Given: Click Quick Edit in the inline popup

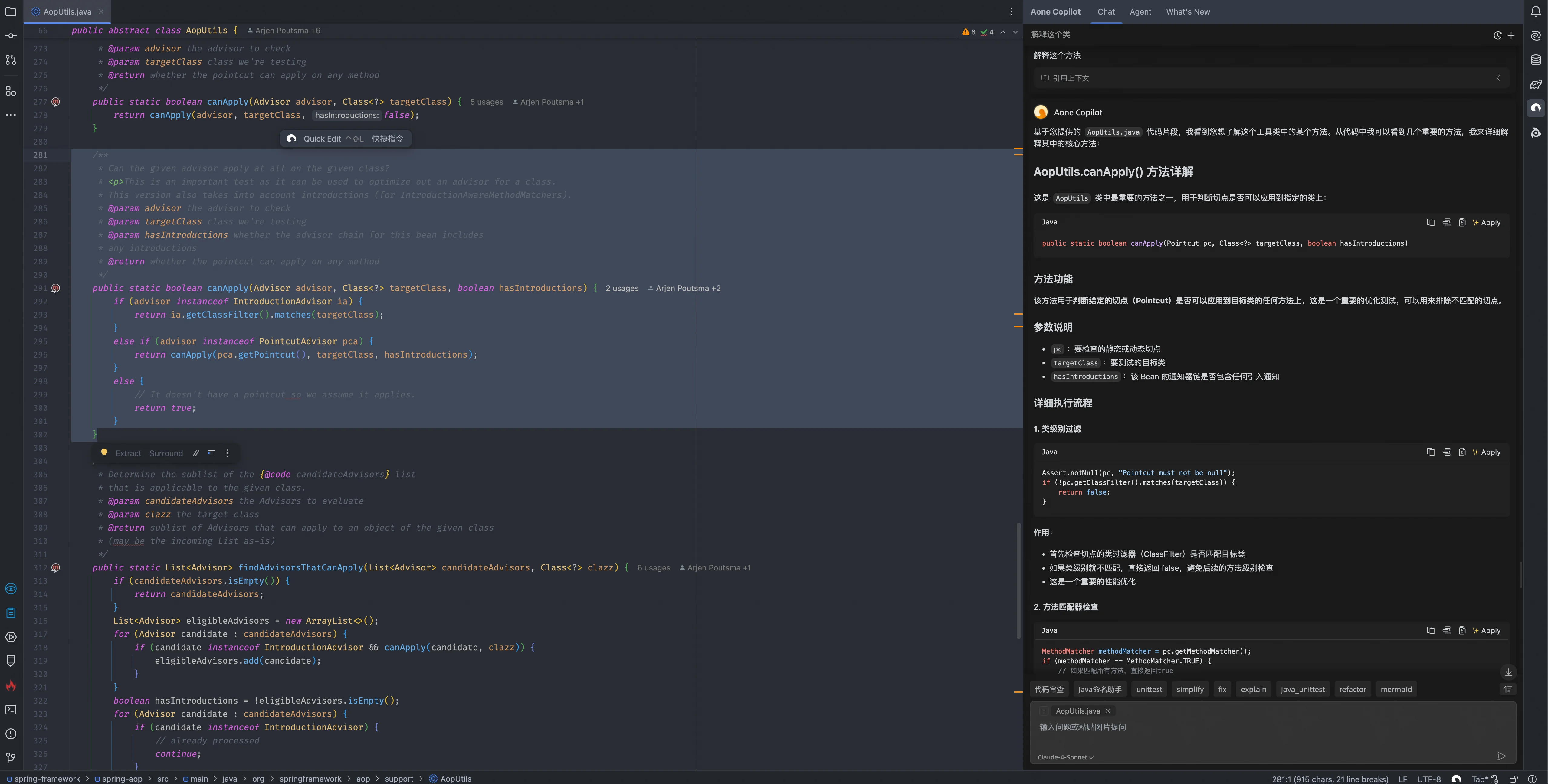Looking at the screenshot, I should click(322, 139).
